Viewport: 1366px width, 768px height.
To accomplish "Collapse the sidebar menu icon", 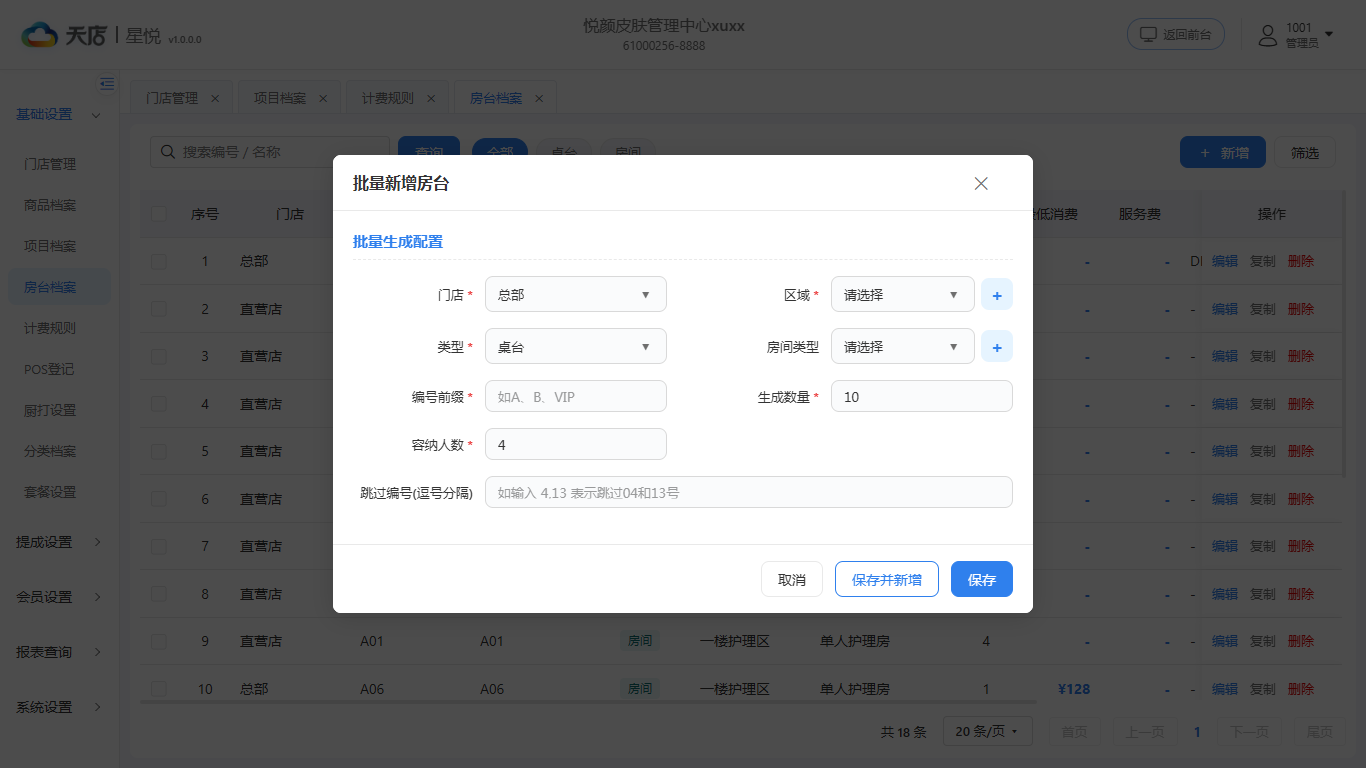I will (x=107, y=84).
